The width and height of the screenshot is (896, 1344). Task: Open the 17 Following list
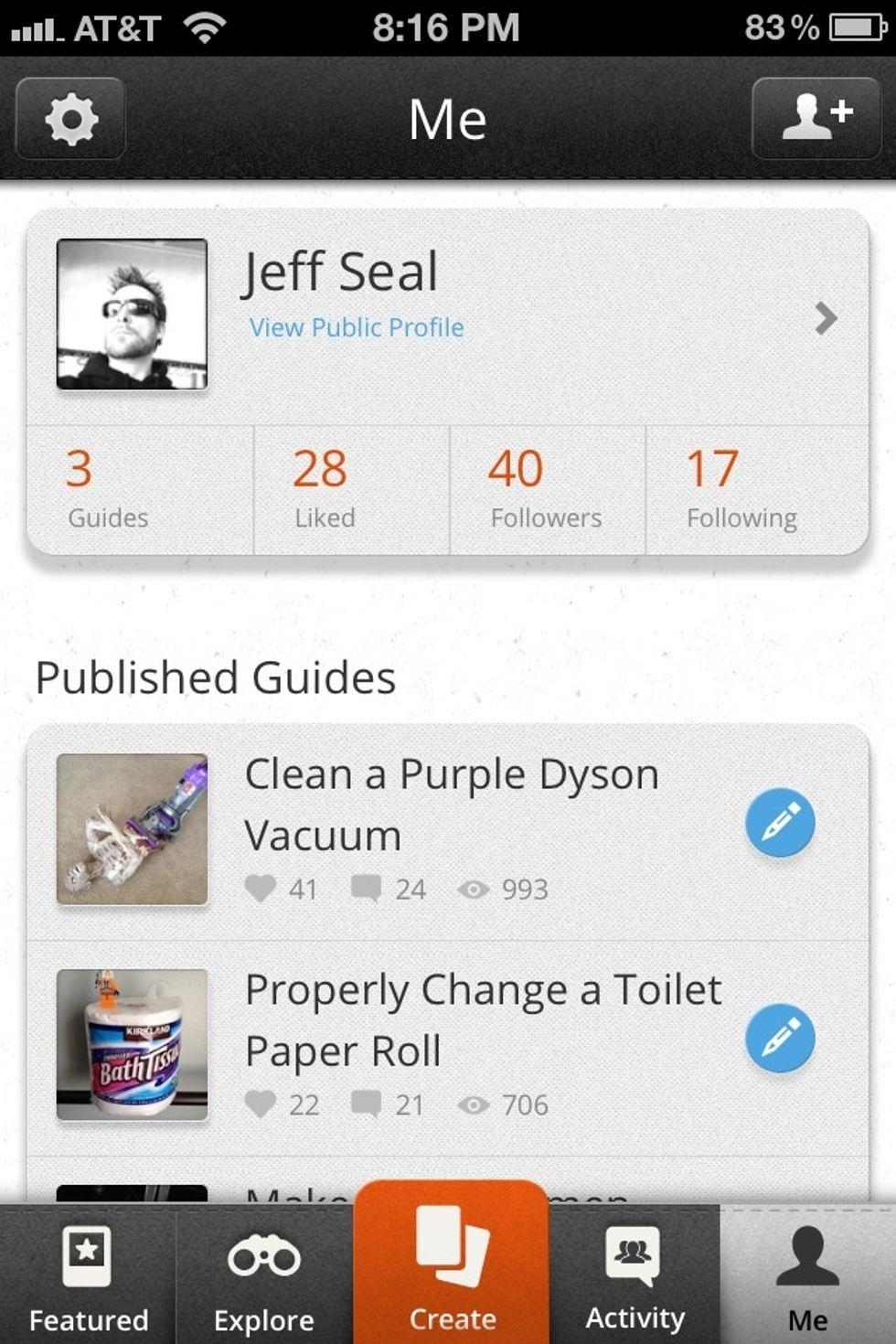pyautogui.click(x=741, y=490)
